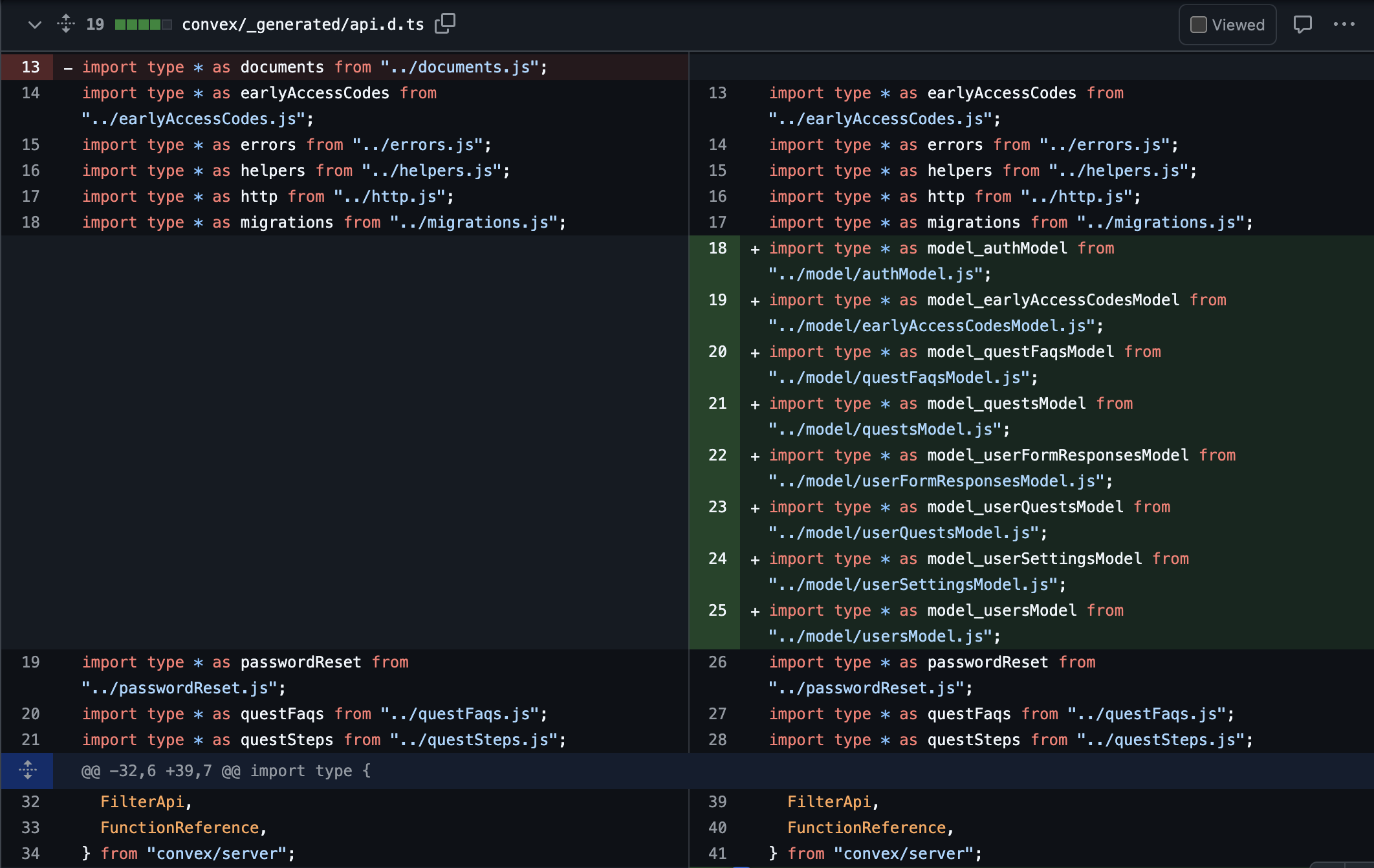1374x868 pixels.
Task: Click FunctionReference on right line 40
Action: coord(866,828)
